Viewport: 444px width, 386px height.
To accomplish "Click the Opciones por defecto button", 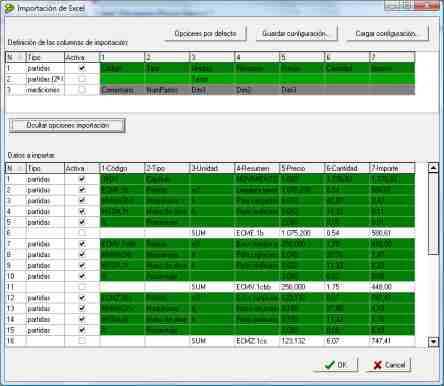I will point(205,34).
